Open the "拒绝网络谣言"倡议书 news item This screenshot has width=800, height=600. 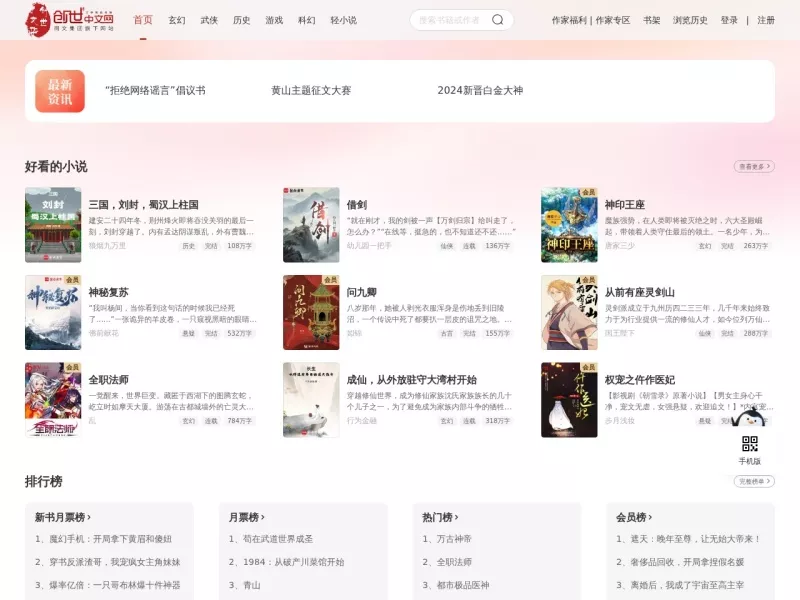[x=155, y=90]
